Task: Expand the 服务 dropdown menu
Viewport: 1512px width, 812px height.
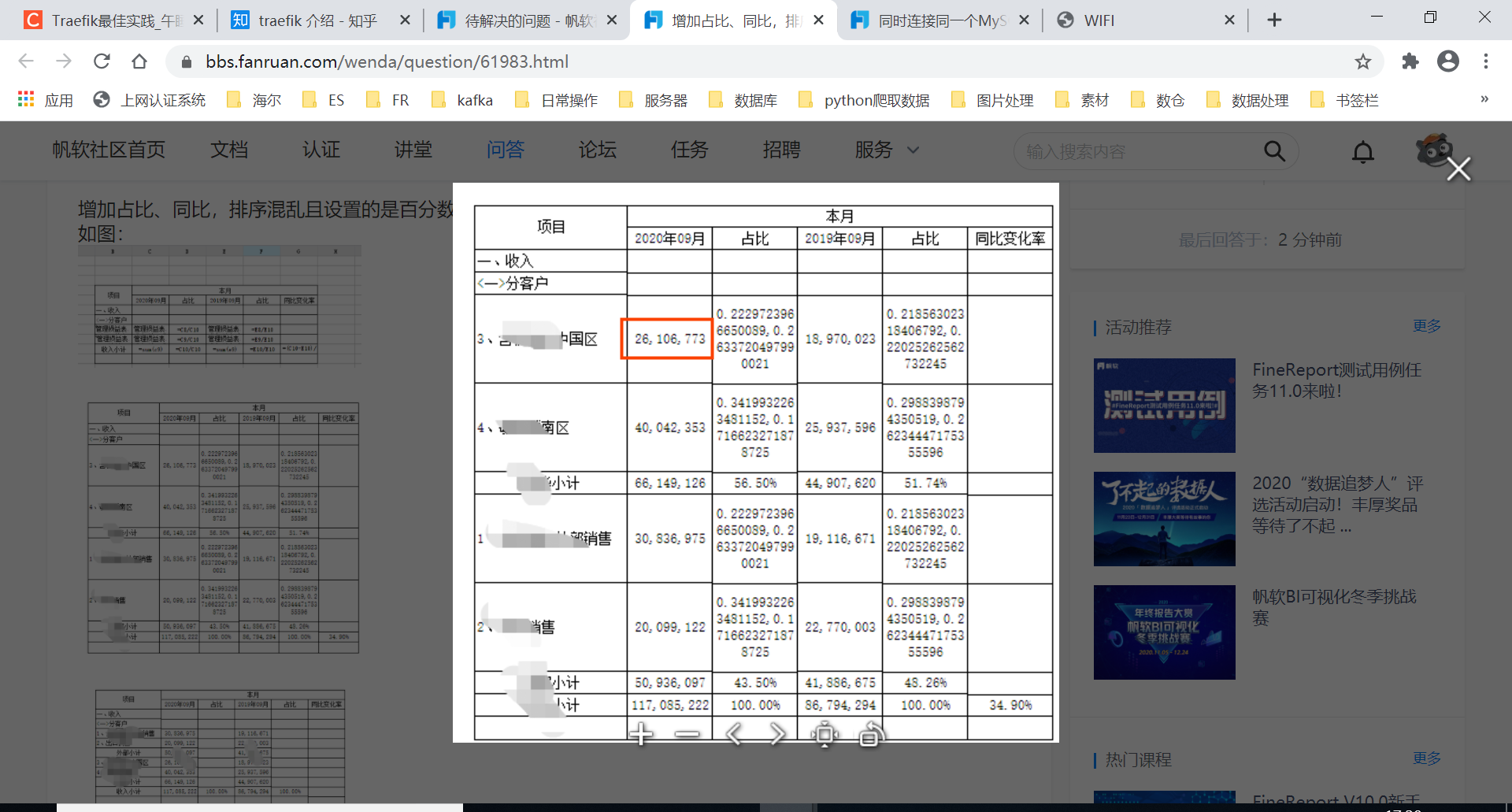Action: click(x=887, y=150)
